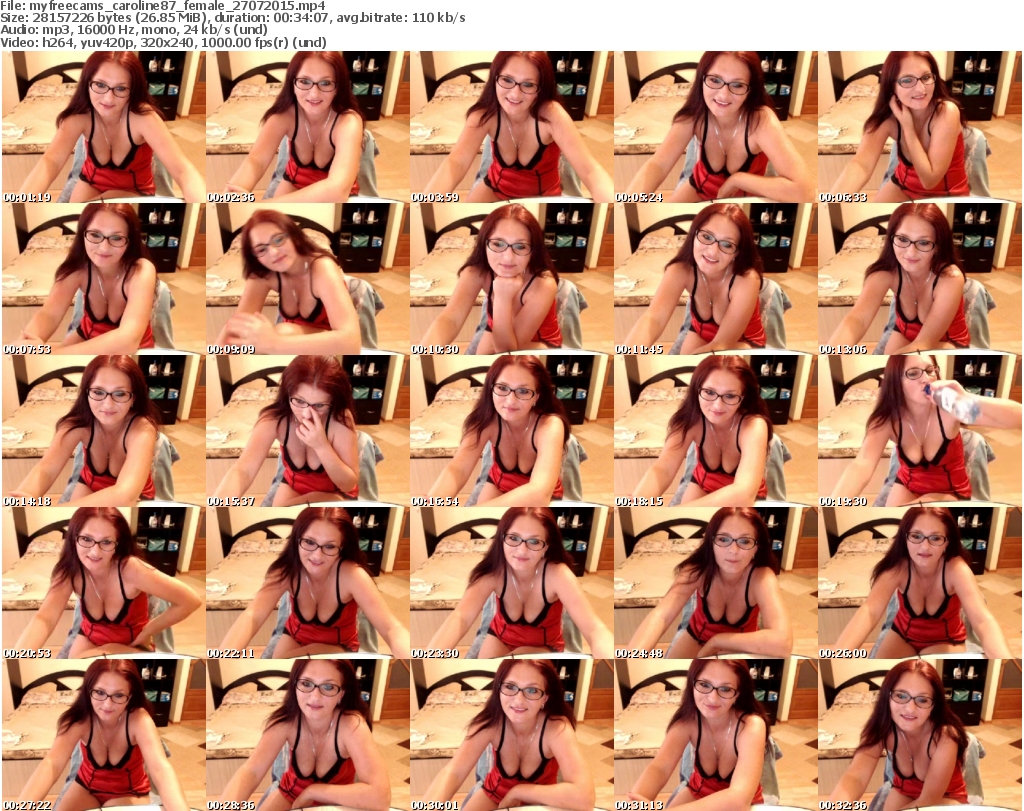Select the 00:16:54 frame
1024x811 pixels.
pos(511,431)
